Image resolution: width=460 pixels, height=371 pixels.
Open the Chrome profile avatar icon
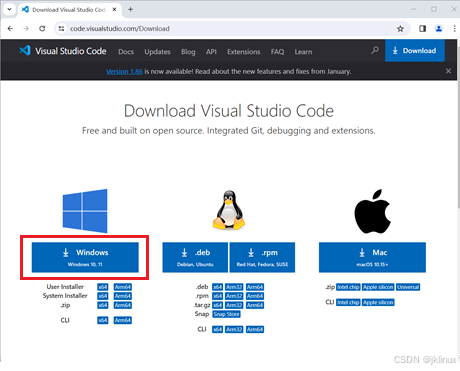[439, 29]
